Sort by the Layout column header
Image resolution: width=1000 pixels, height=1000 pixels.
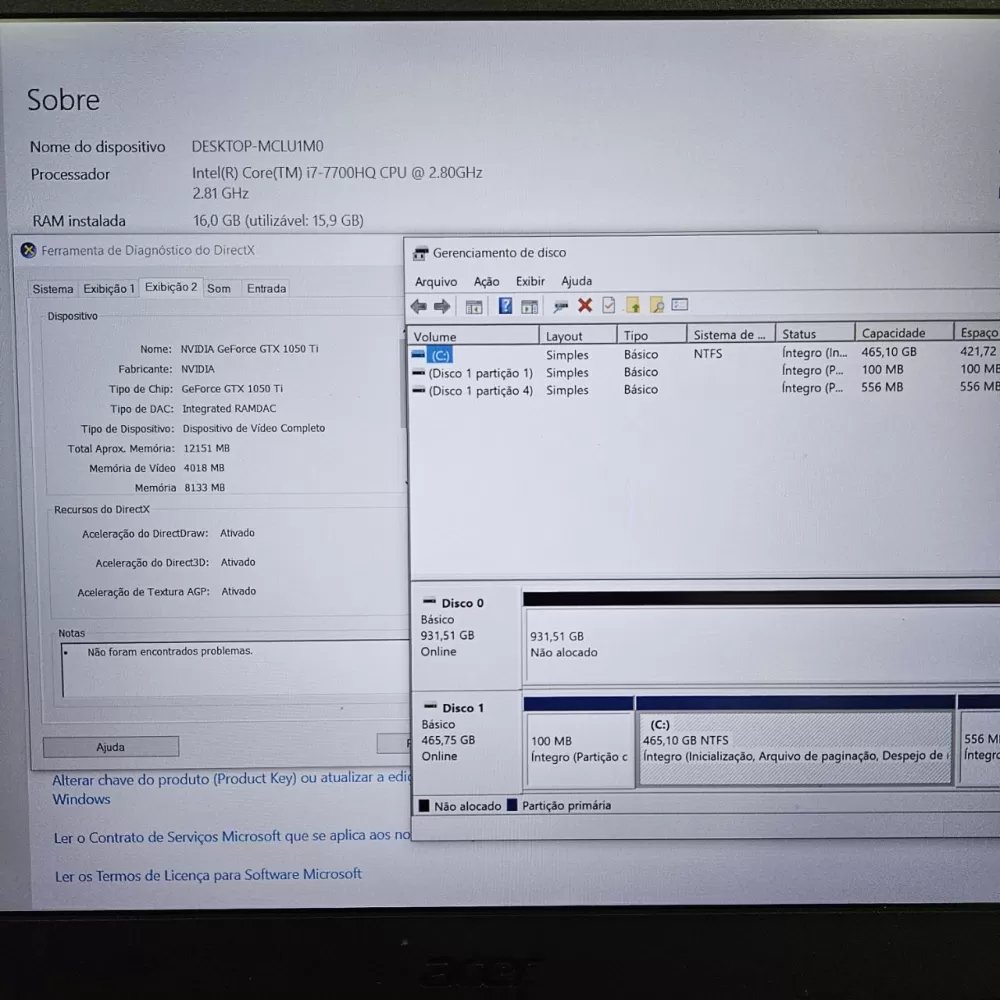tap(578, 335)
